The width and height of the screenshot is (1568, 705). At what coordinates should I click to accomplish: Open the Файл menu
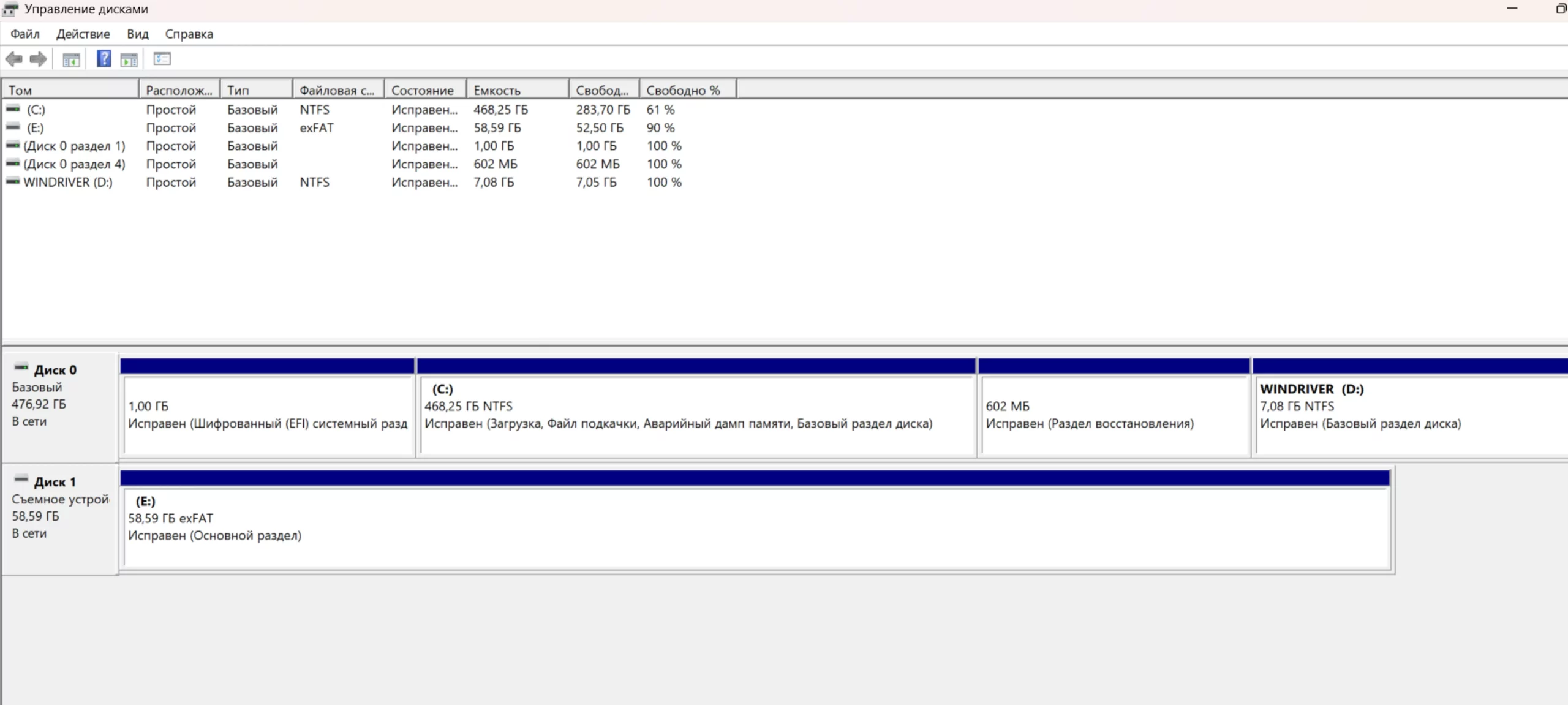pyautogui.click(x=24, y=34)
